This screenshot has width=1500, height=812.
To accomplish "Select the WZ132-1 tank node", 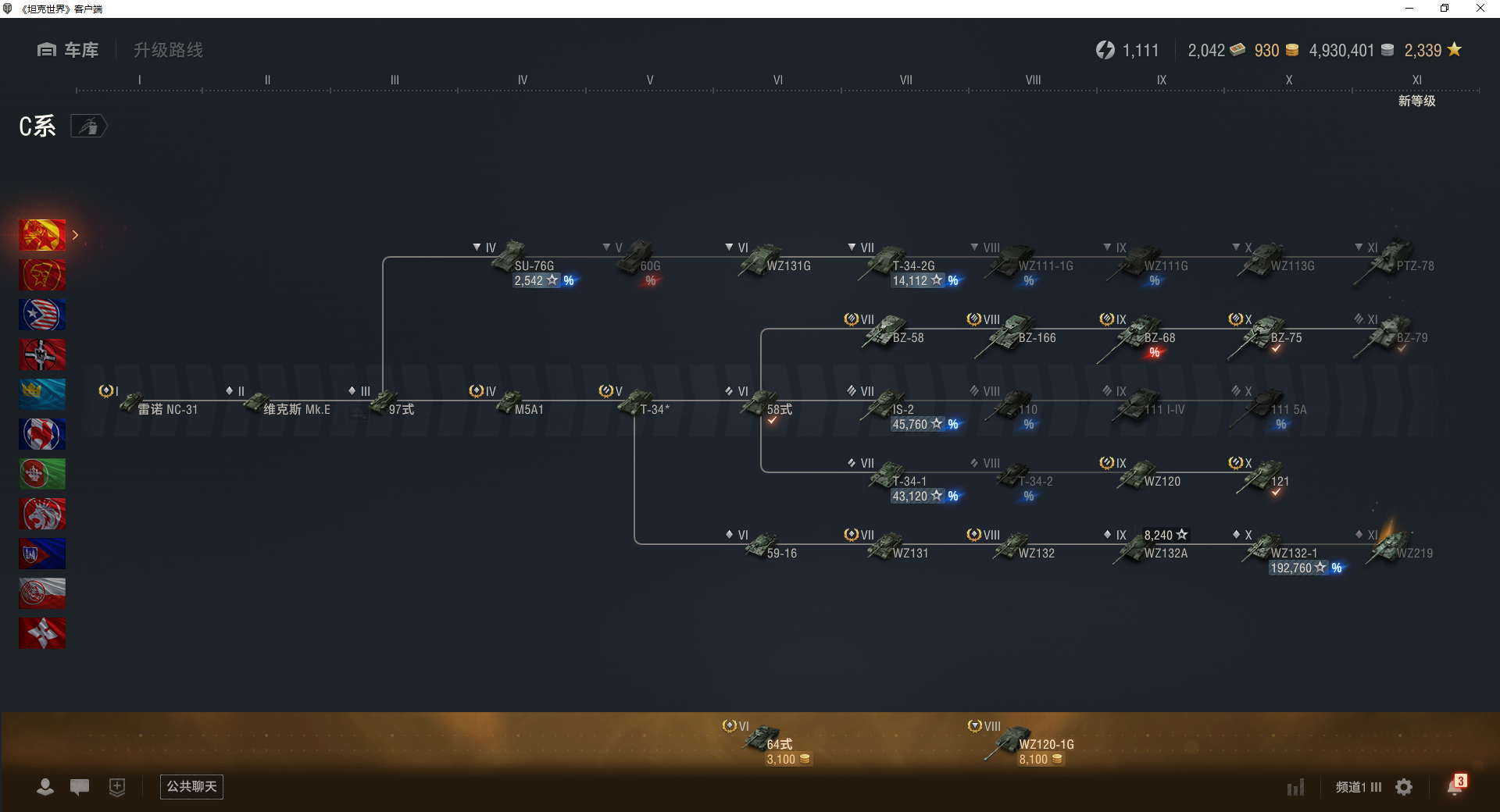I will pos(1289,551).
